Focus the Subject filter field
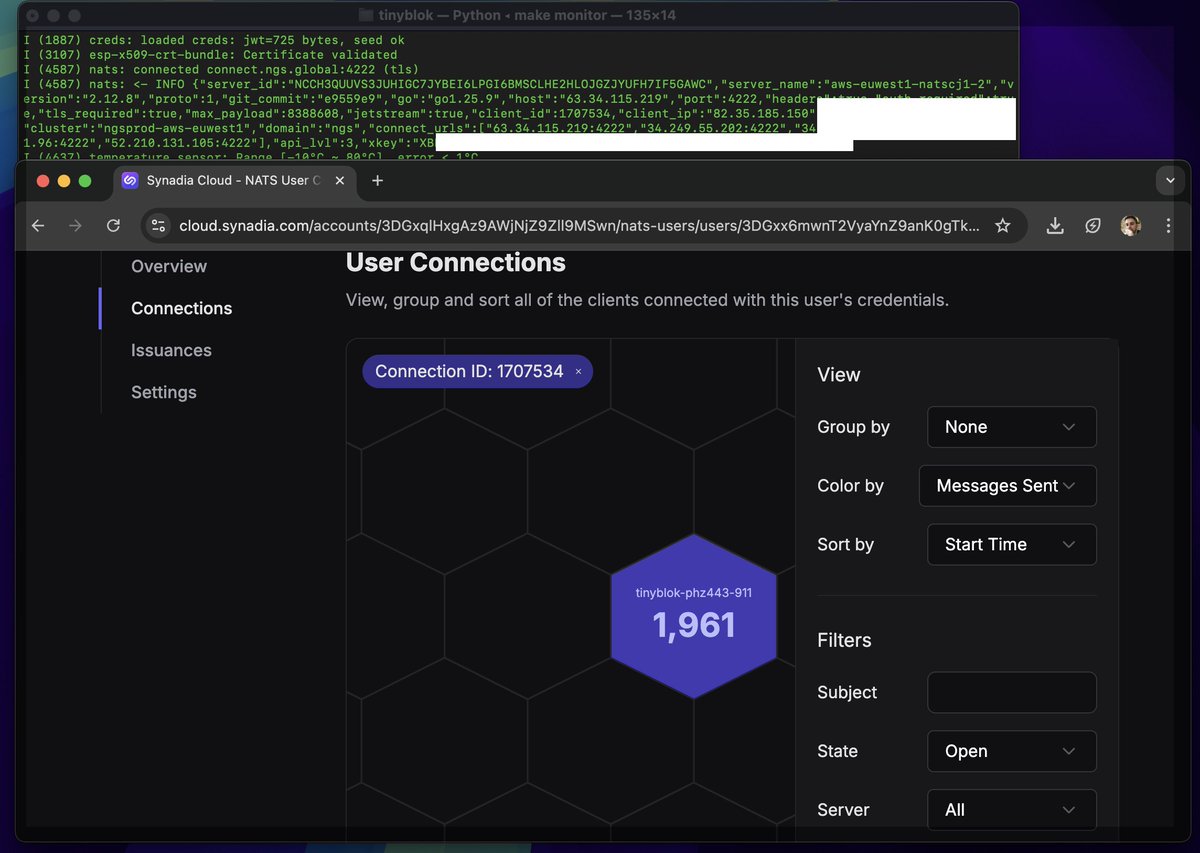Image resolution: width=1200 pixels, height=853 pixels. 1012,692
